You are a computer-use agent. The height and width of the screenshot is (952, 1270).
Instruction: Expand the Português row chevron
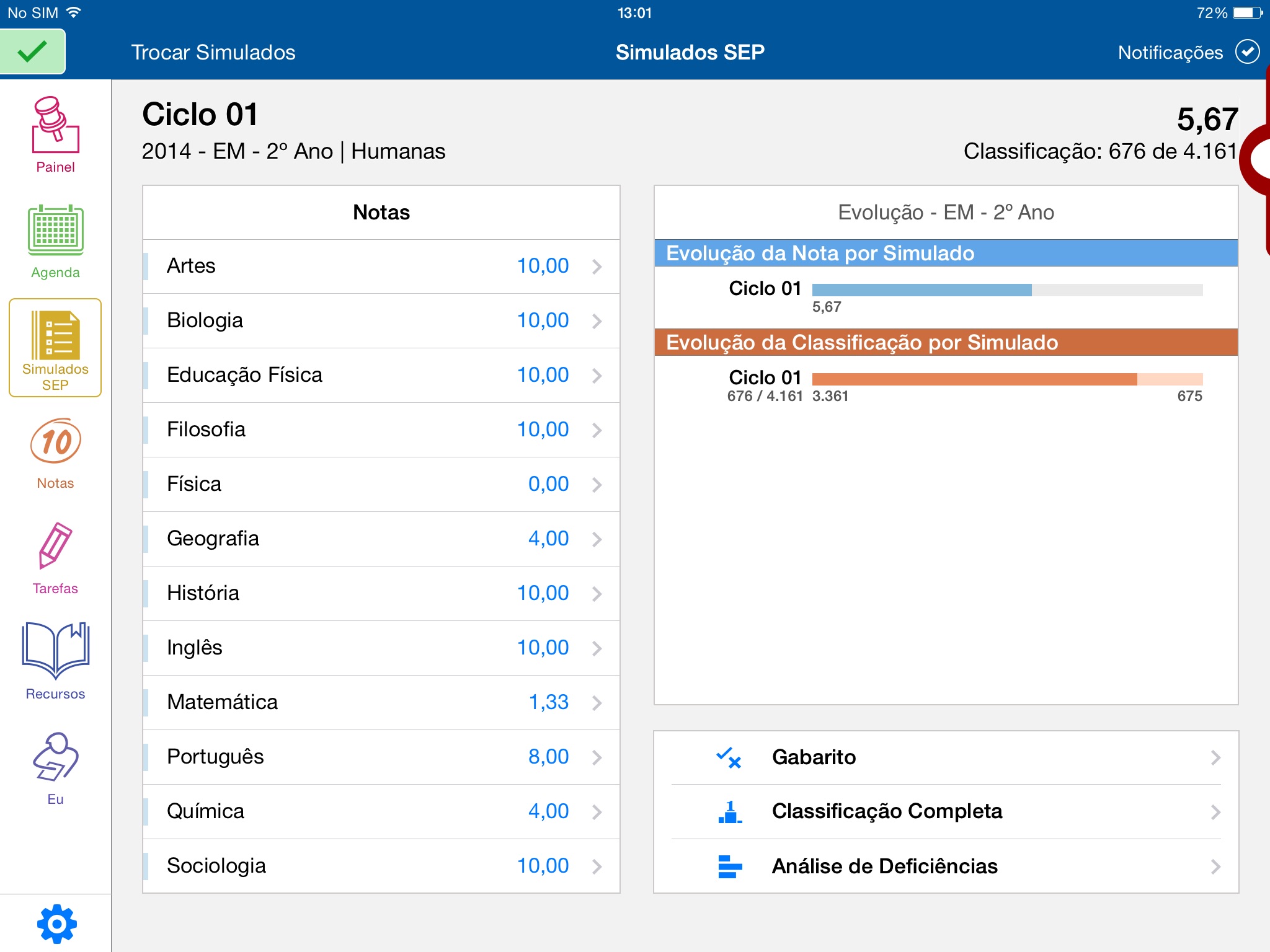coord(597,757)
